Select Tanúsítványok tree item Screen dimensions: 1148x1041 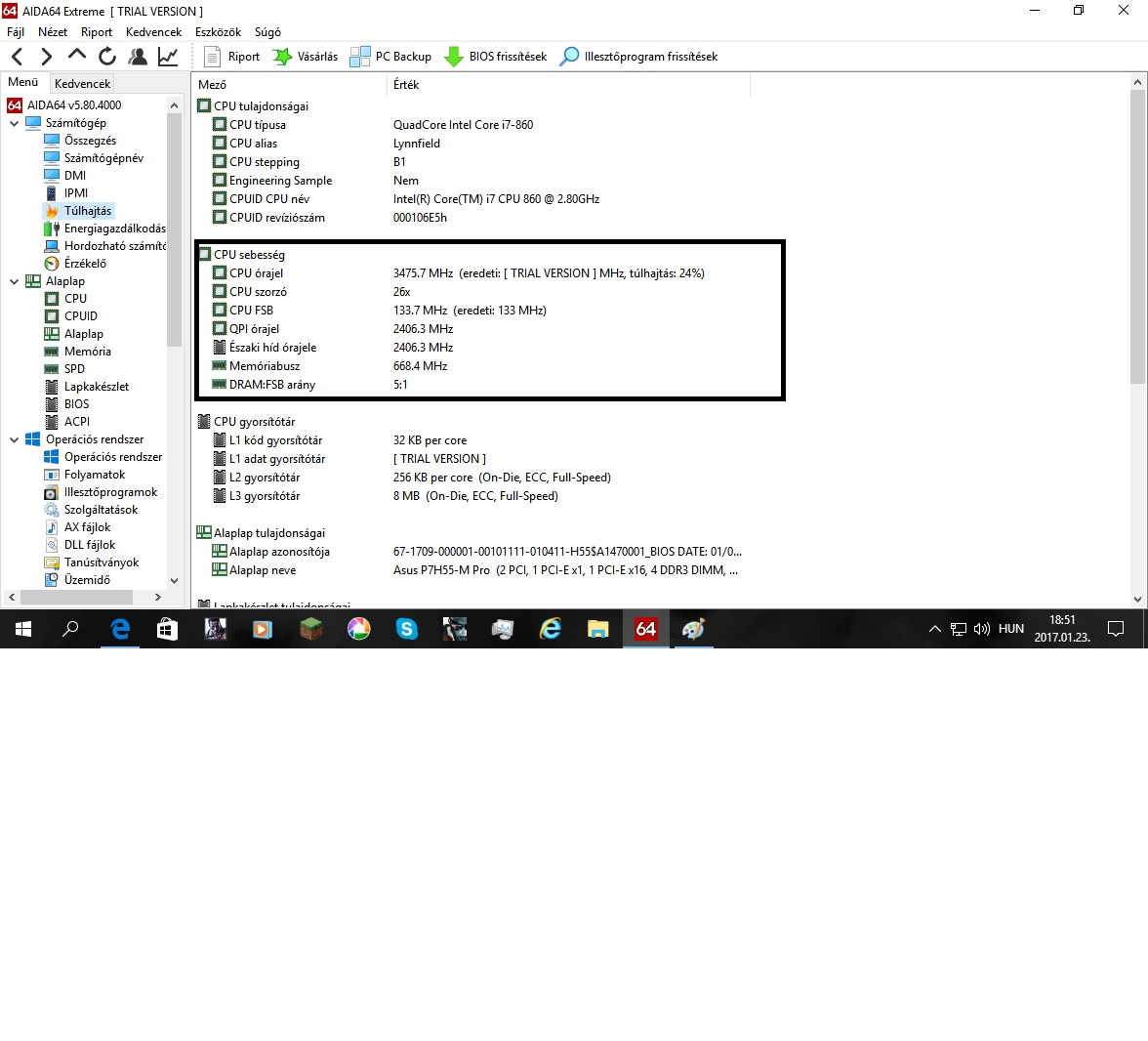(102, 562)
